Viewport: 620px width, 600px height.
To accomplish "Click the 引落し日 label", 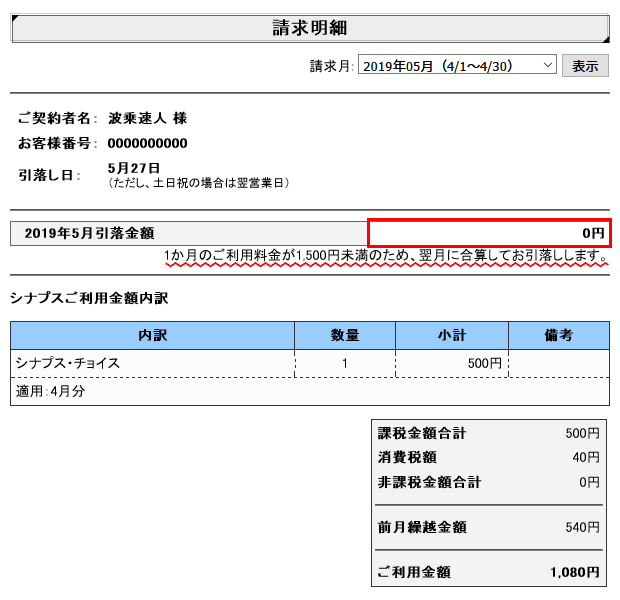I will click(x=49, y=175).
